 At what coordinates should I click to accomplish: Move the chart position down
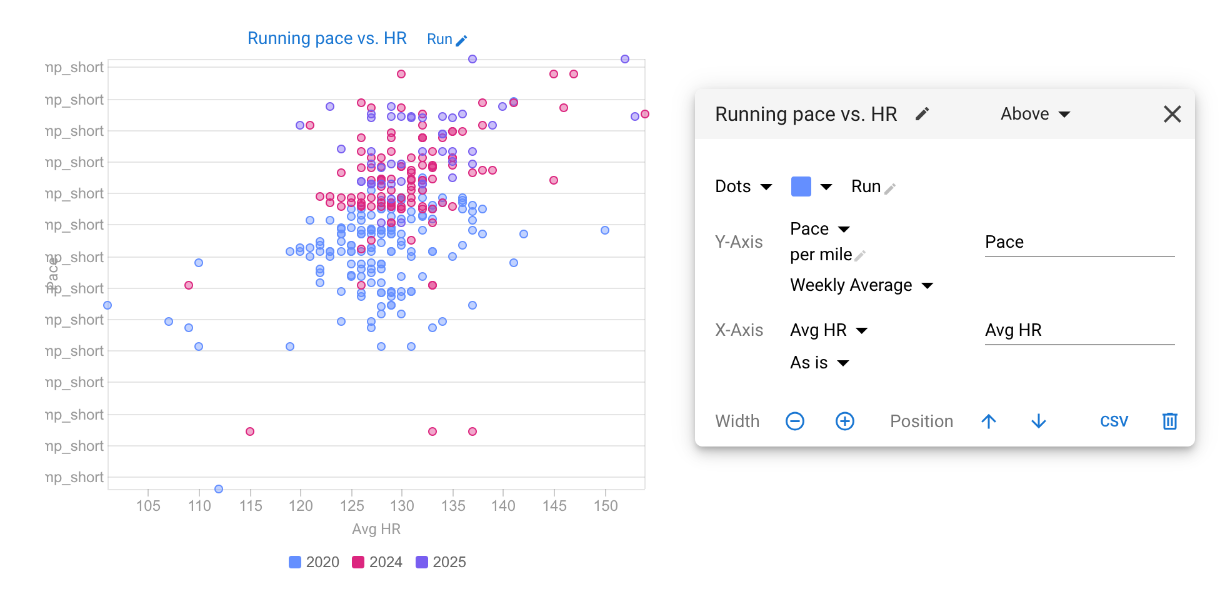[x=1038, y=421]
